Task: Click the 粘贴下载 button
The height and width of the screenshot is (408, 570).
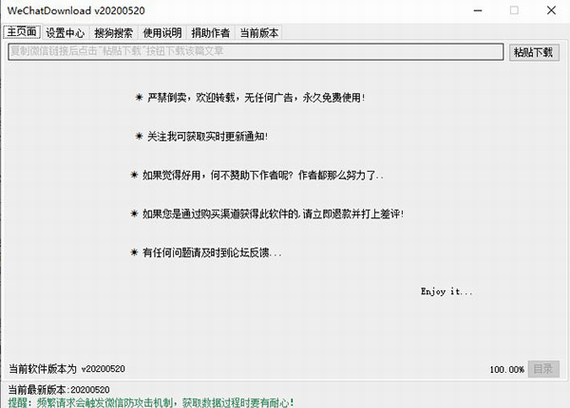Action: click(534, 52)
